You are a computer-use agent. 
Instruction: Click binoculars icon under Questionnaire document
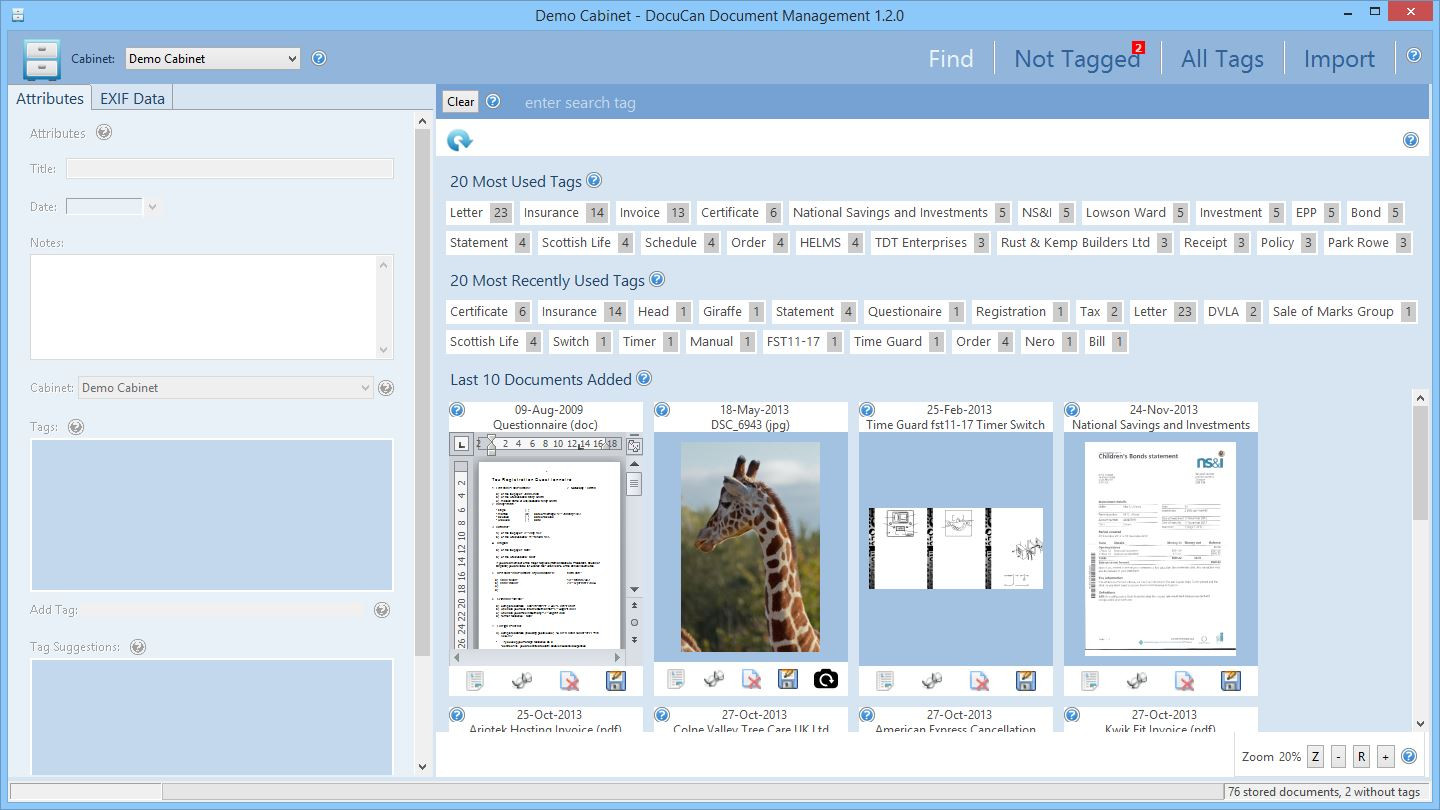coord(522,681)
